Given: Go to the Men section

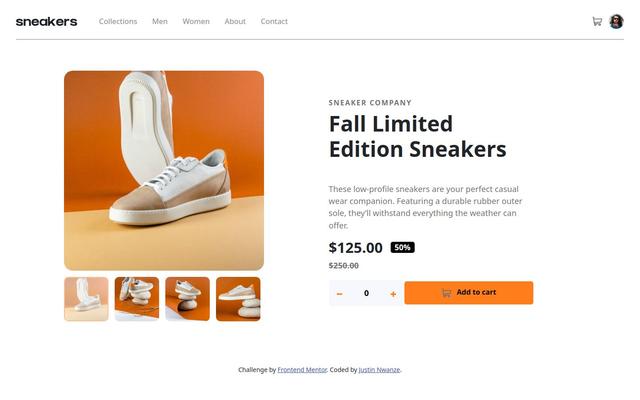Looking at the screenshot, I should pos(160,21).
